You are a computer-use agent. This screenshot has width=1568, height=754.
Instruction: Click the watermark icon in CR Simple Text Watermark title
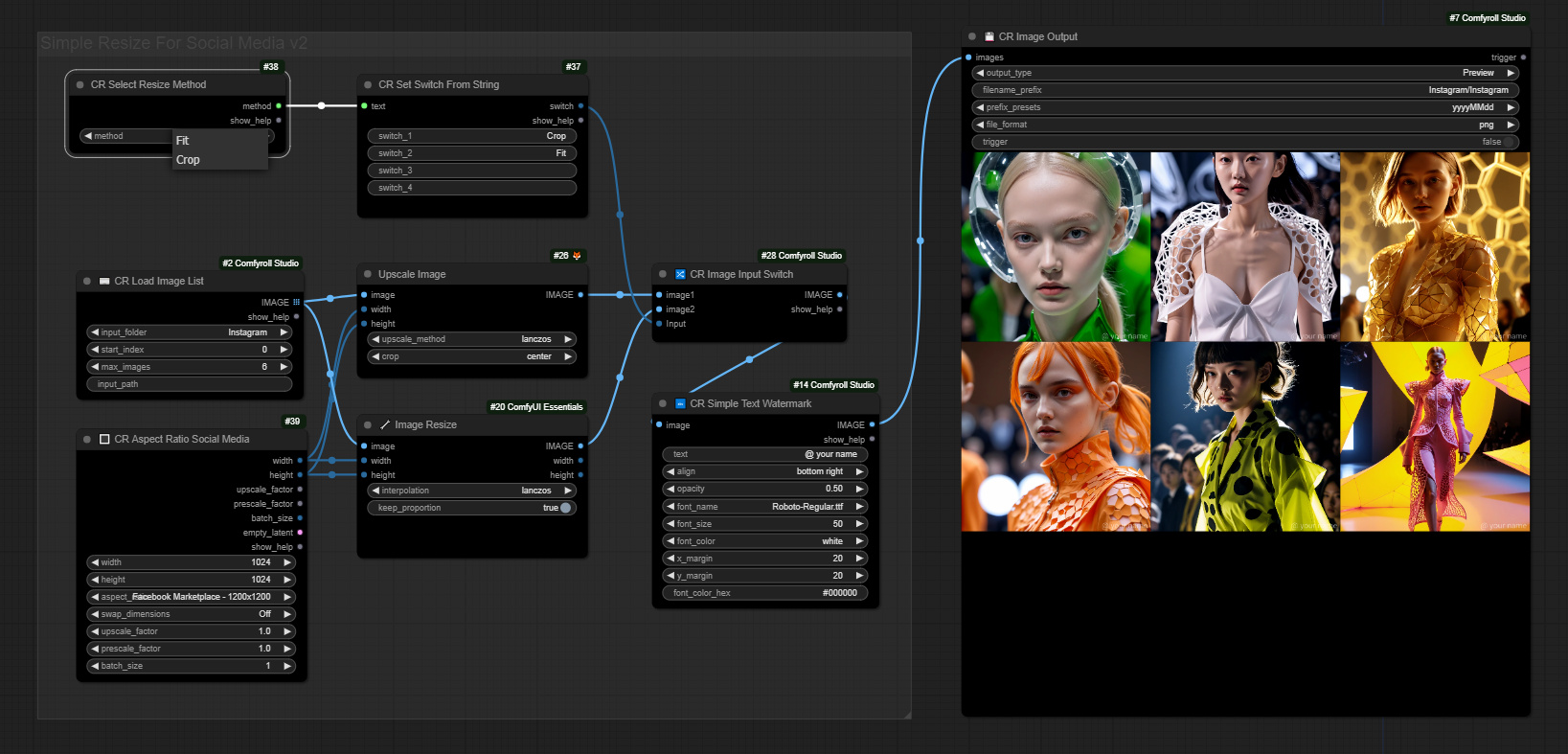click(x=680, y=403)
